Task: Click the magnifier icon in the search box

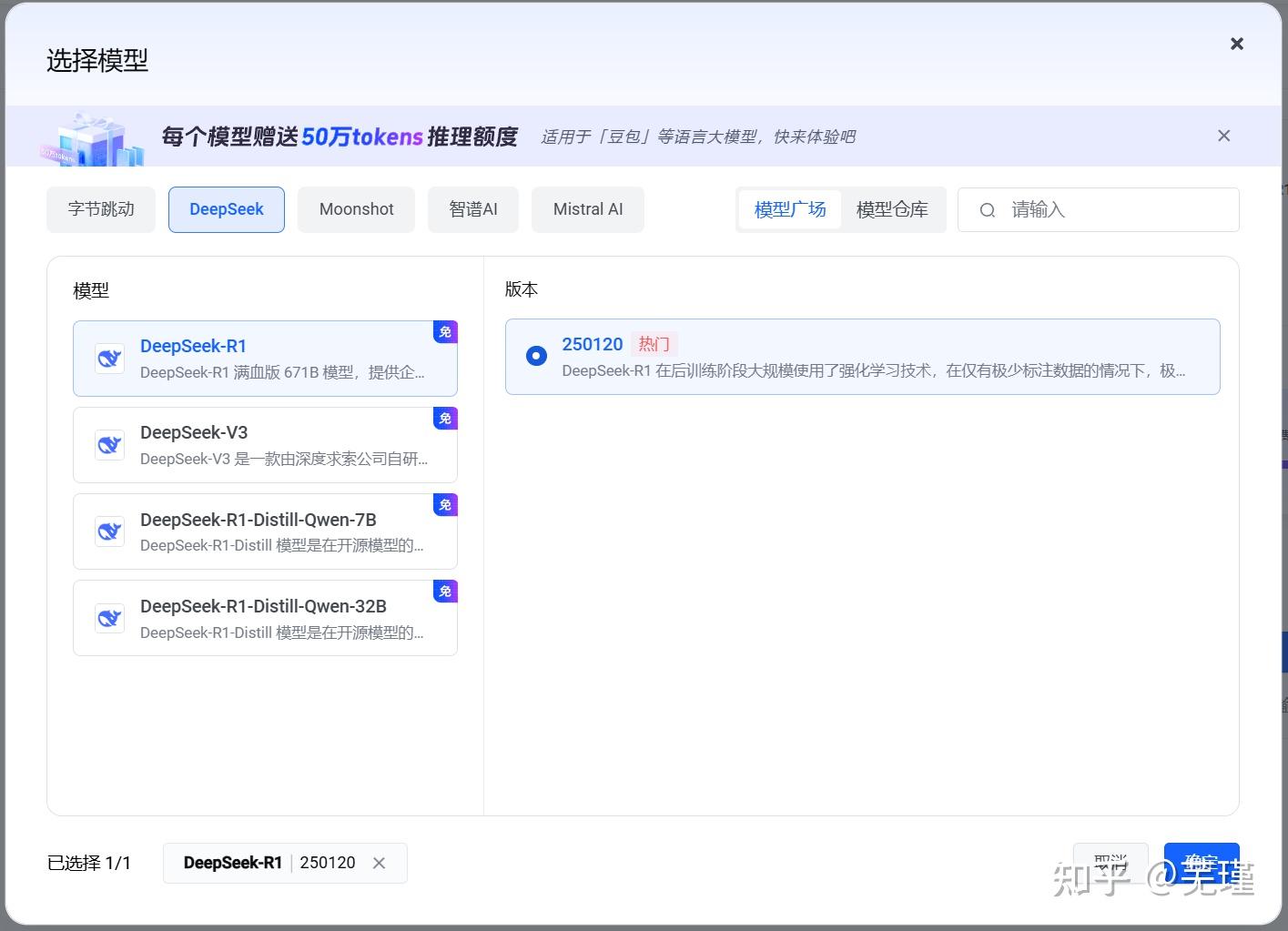Action: (988, 209)
